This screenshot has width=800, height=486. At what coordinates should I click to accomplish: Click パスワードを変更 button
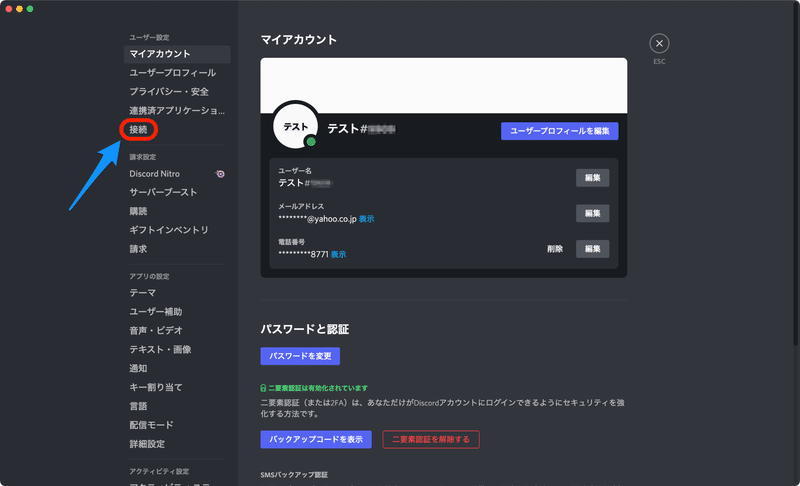tap(300, 356)
